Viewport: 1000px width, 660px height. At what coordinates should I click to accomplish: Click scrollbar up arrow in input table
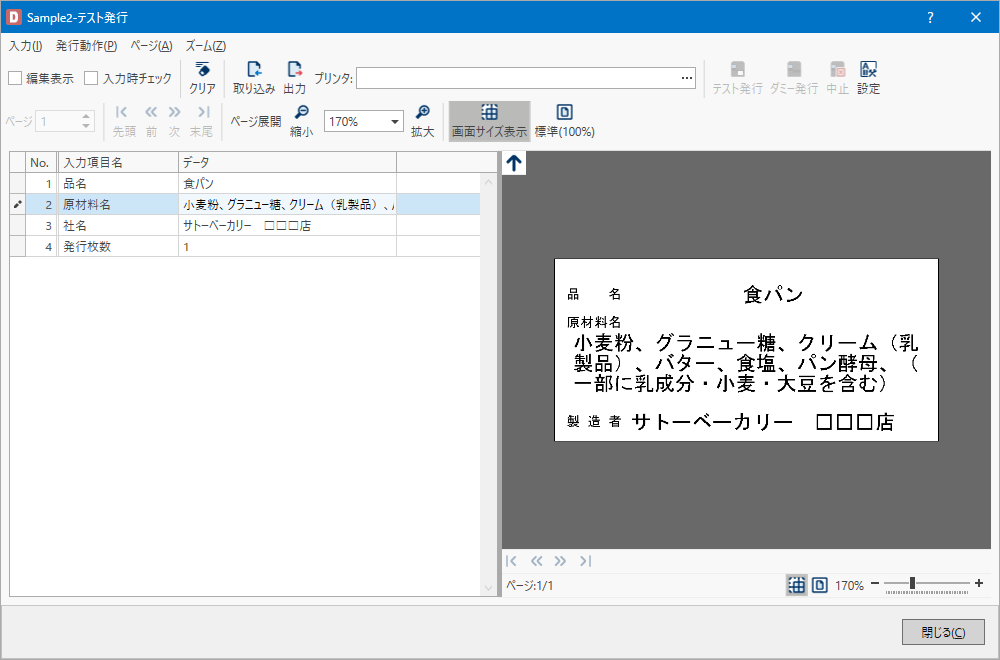pos(489,182)
